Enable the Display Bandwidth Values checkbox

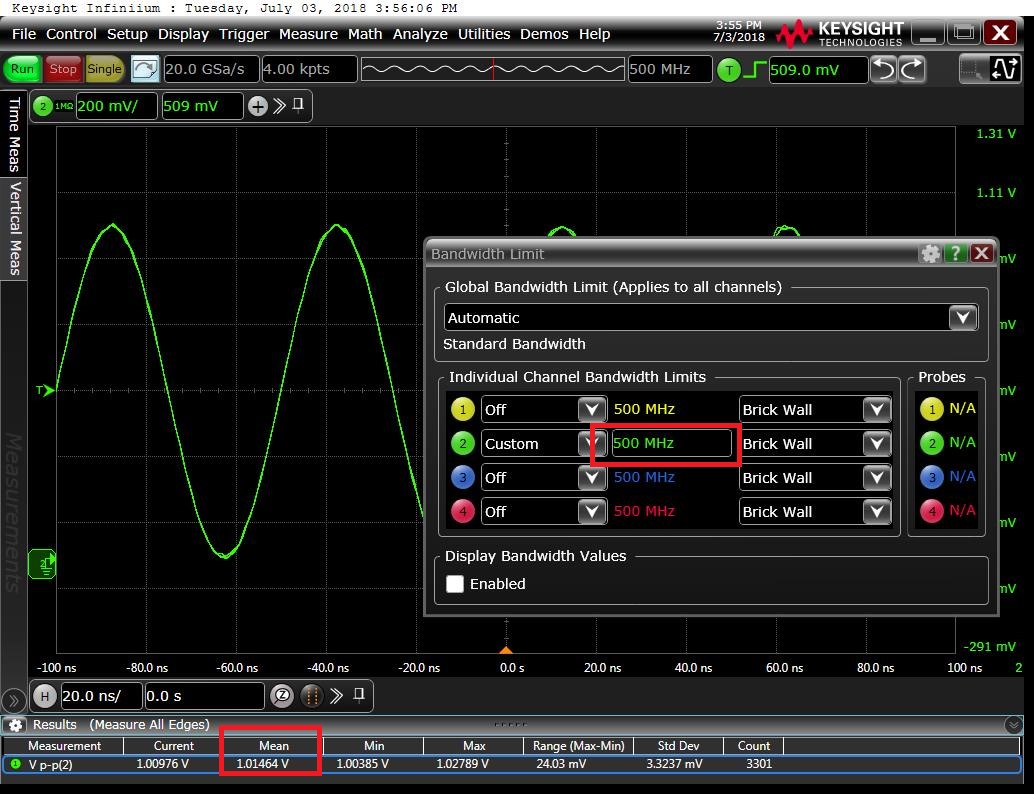pos(455,584)
